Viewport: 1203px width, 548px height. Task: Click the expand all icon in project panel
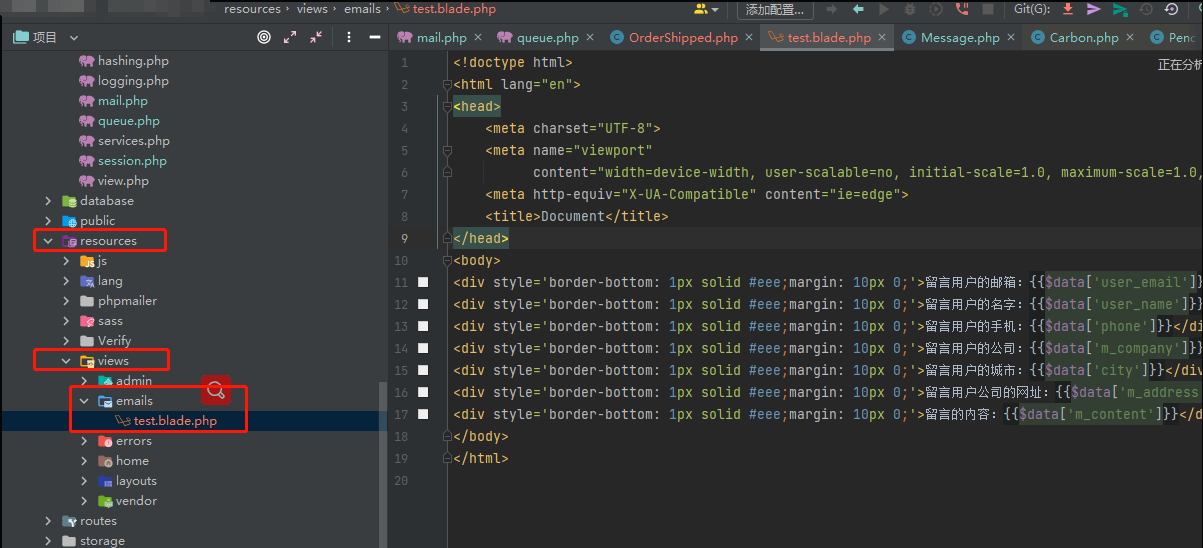point(290,37)
